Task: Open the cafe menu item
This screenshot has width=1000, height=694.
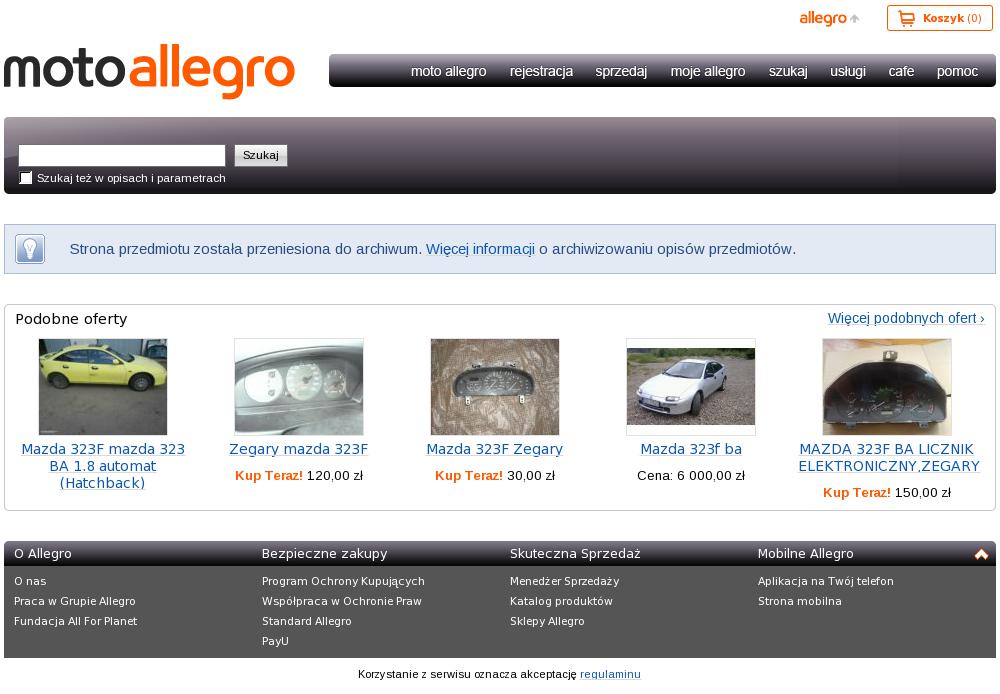Action: point(901,71)
